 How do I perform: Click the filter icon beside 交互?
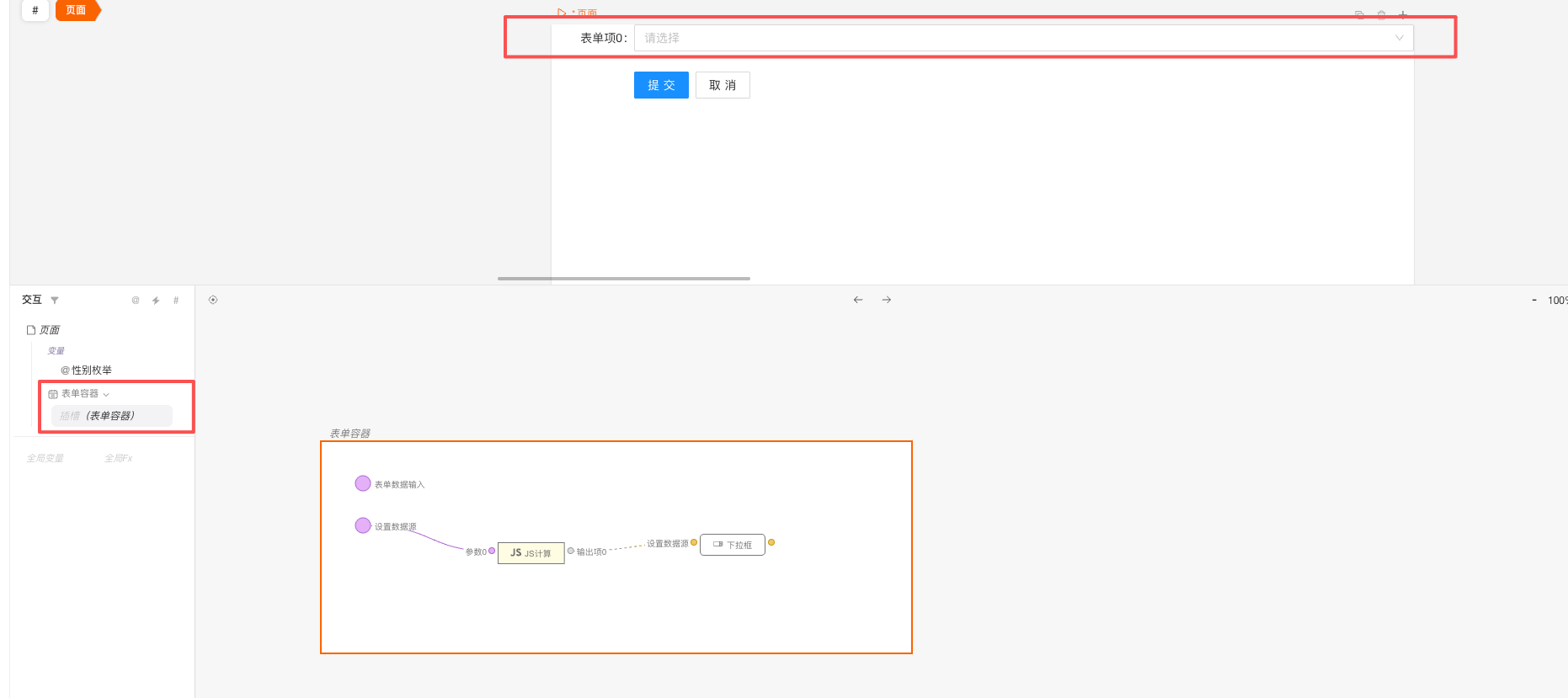point(55,301)
